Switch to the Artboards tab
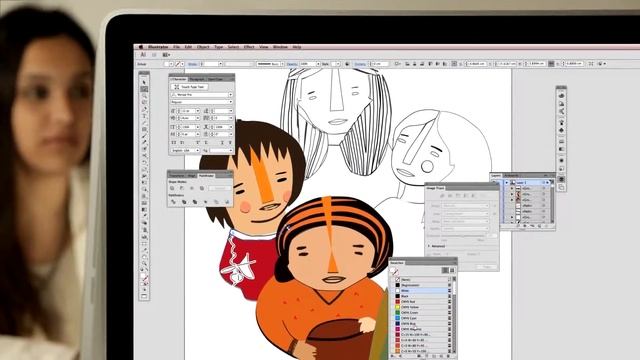This screenshot has width=640, height=360. click(512, 176)
